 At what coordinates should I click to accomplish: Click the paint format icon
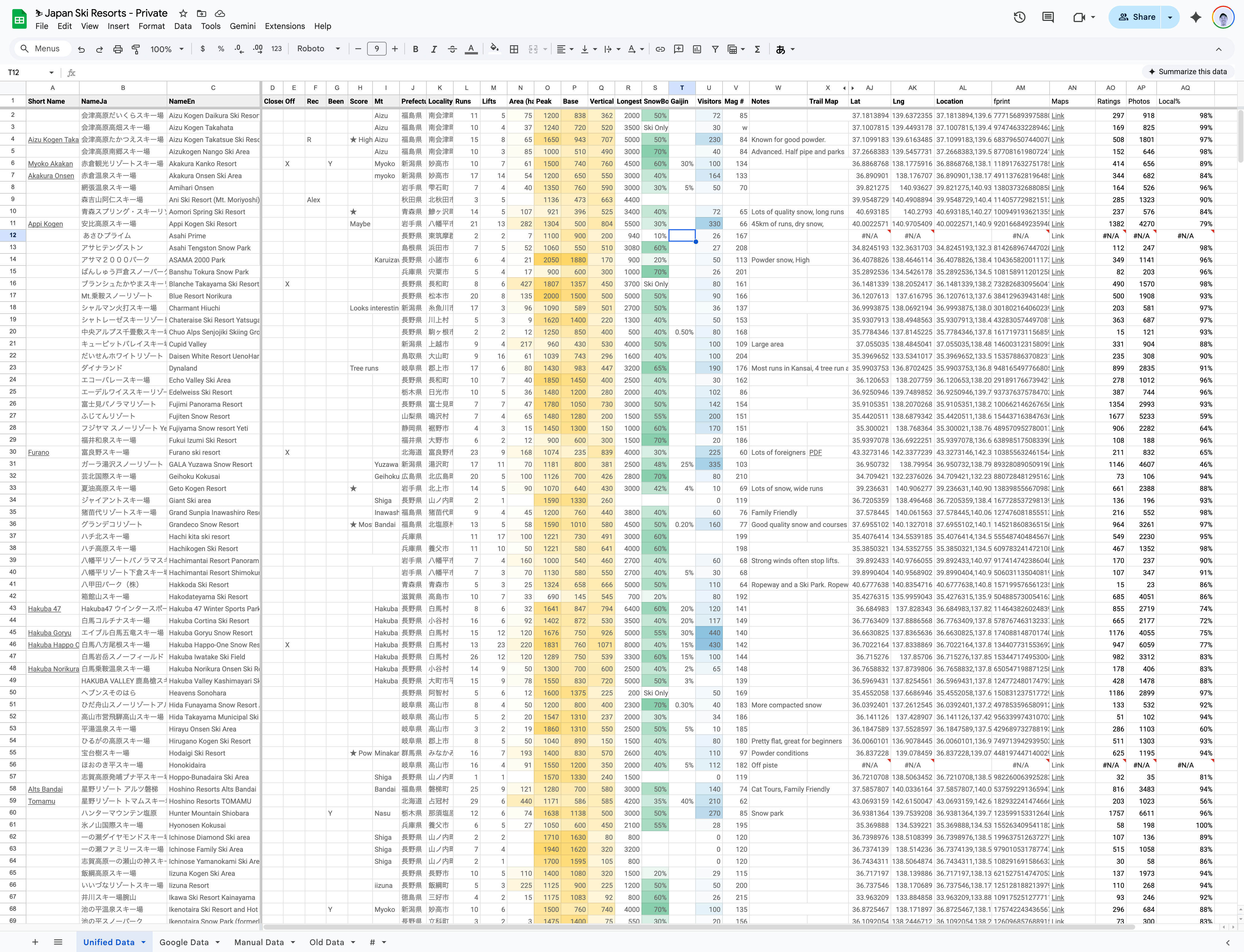136,49
